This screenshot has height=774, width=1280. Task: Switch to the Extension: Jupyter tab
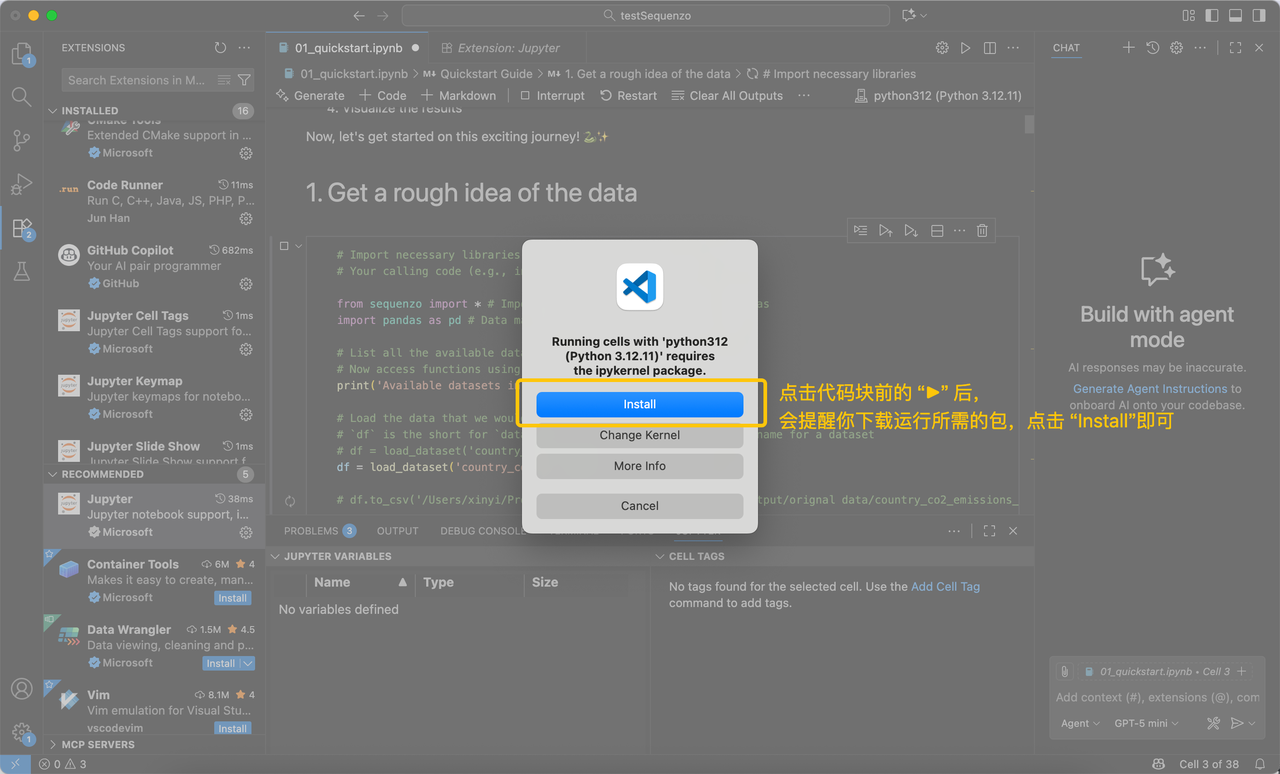tap(508, 48)
